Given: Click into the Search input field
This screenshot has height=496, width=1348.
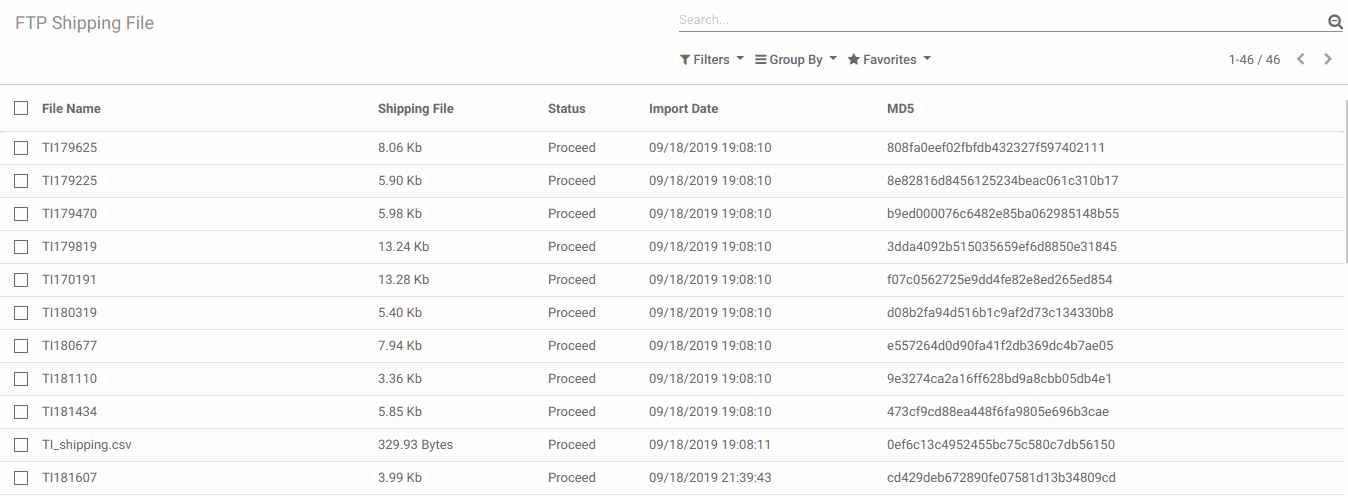Looking at the screenshot, I should 1000,20.
